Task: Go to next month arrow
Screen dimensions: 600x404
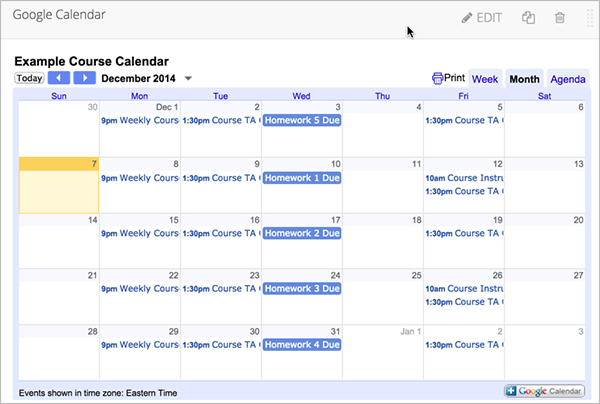Action: click(85, 78)
